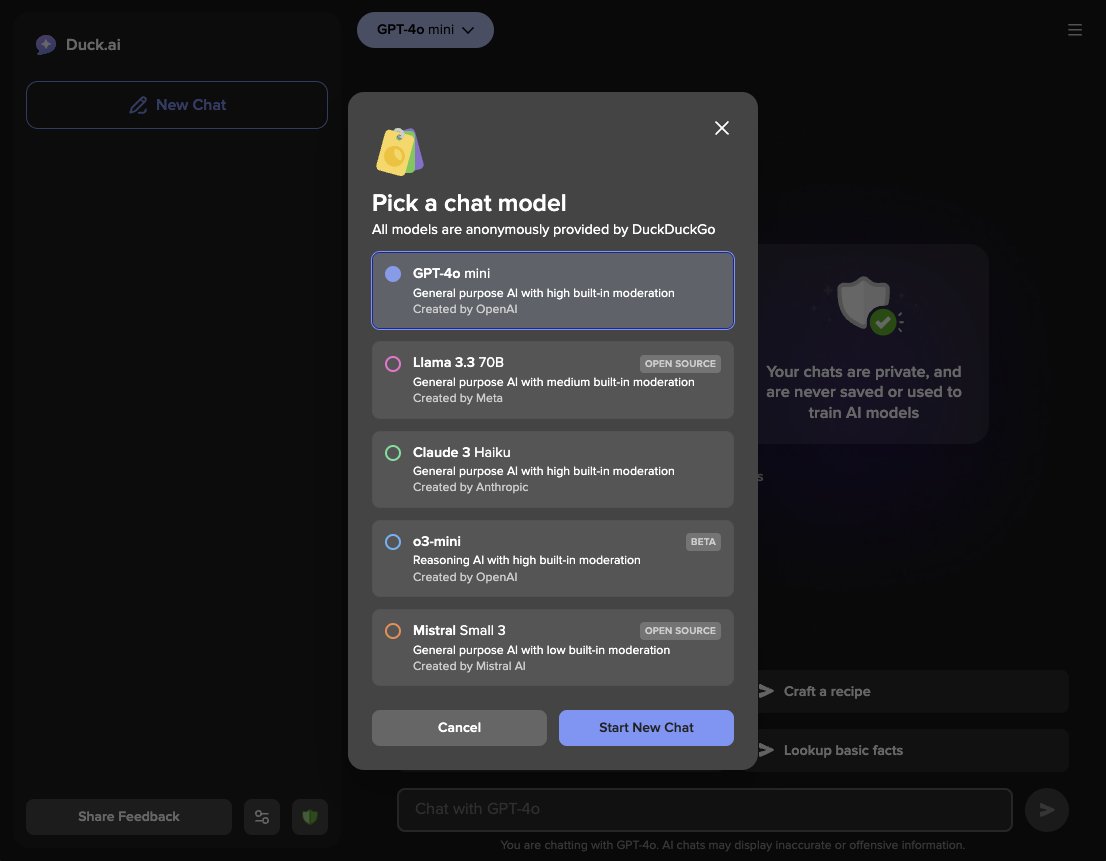The height and width of the screenshot is (861, 1106).
Task: Open the hamburger menu in top-right corner
Action: click(1075, 30)
